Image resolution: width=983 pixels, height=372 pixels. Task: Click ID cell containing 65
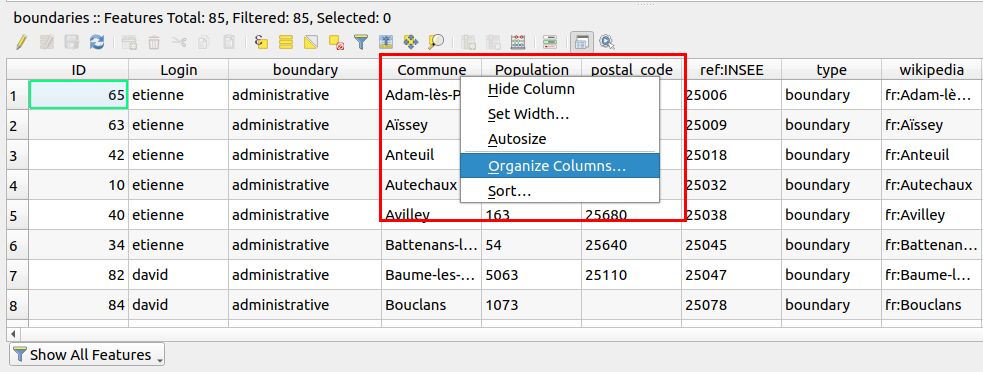[78, 95]
